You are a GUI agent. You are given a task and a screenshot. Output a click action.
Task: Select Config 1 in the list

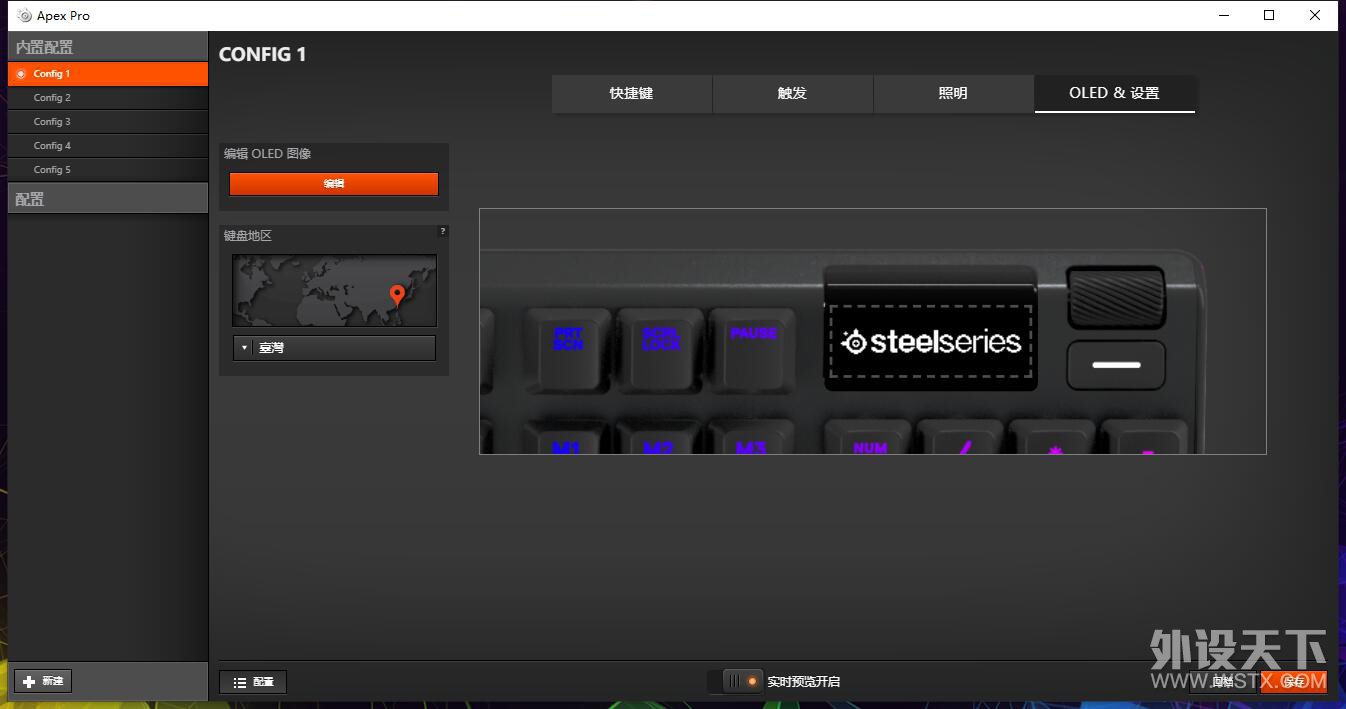coord(108,74)
